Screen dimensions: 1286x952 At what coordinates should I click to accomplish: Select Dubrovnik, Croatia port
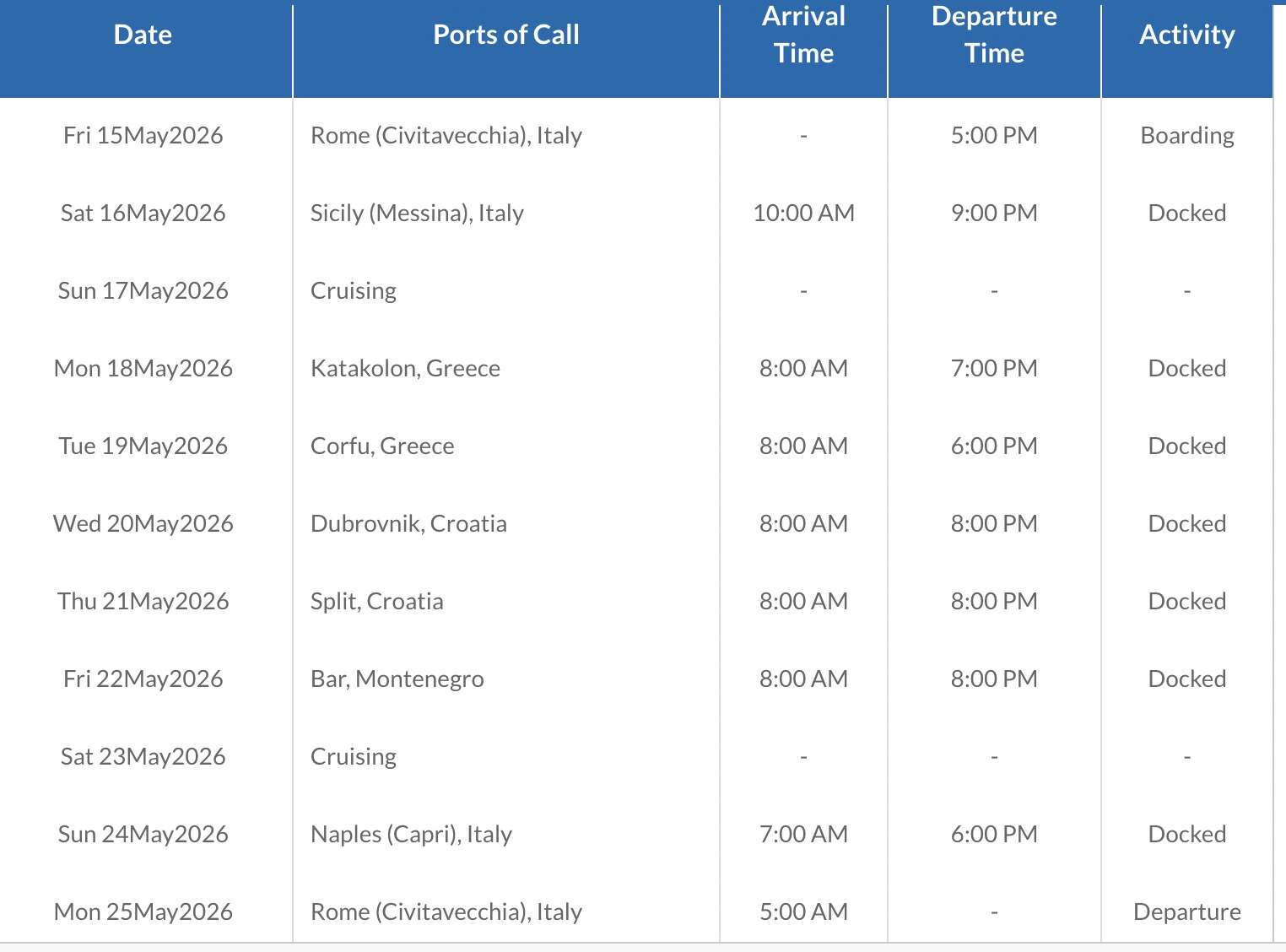click(408, 523)
